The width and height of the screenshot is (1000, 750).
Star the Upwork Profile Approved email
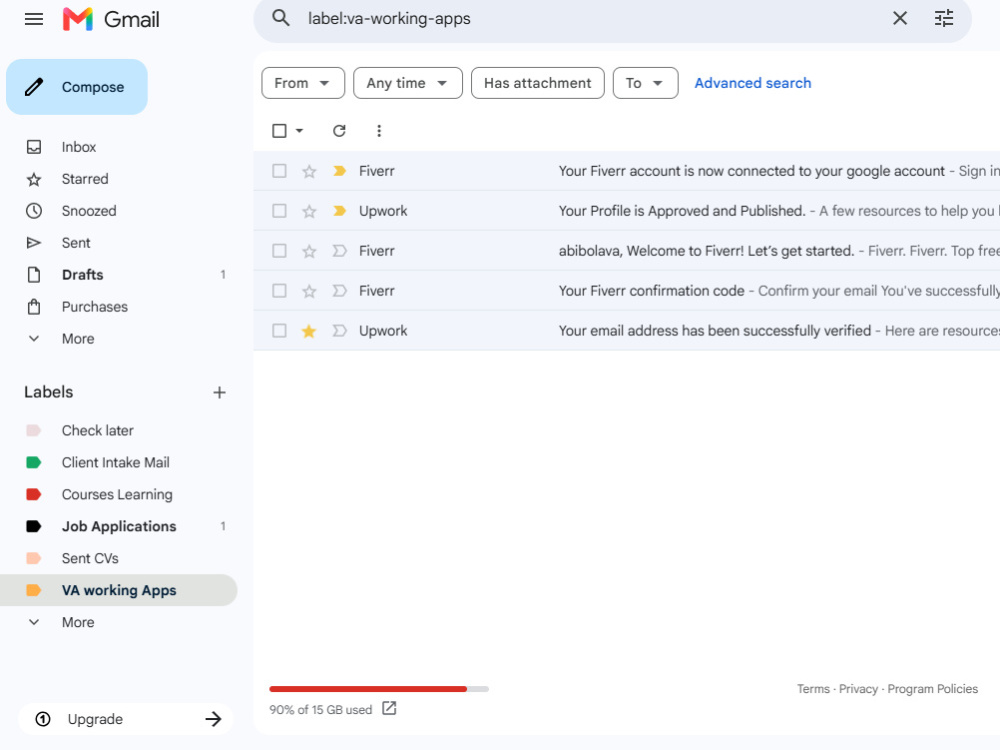(x=309, y=211)
